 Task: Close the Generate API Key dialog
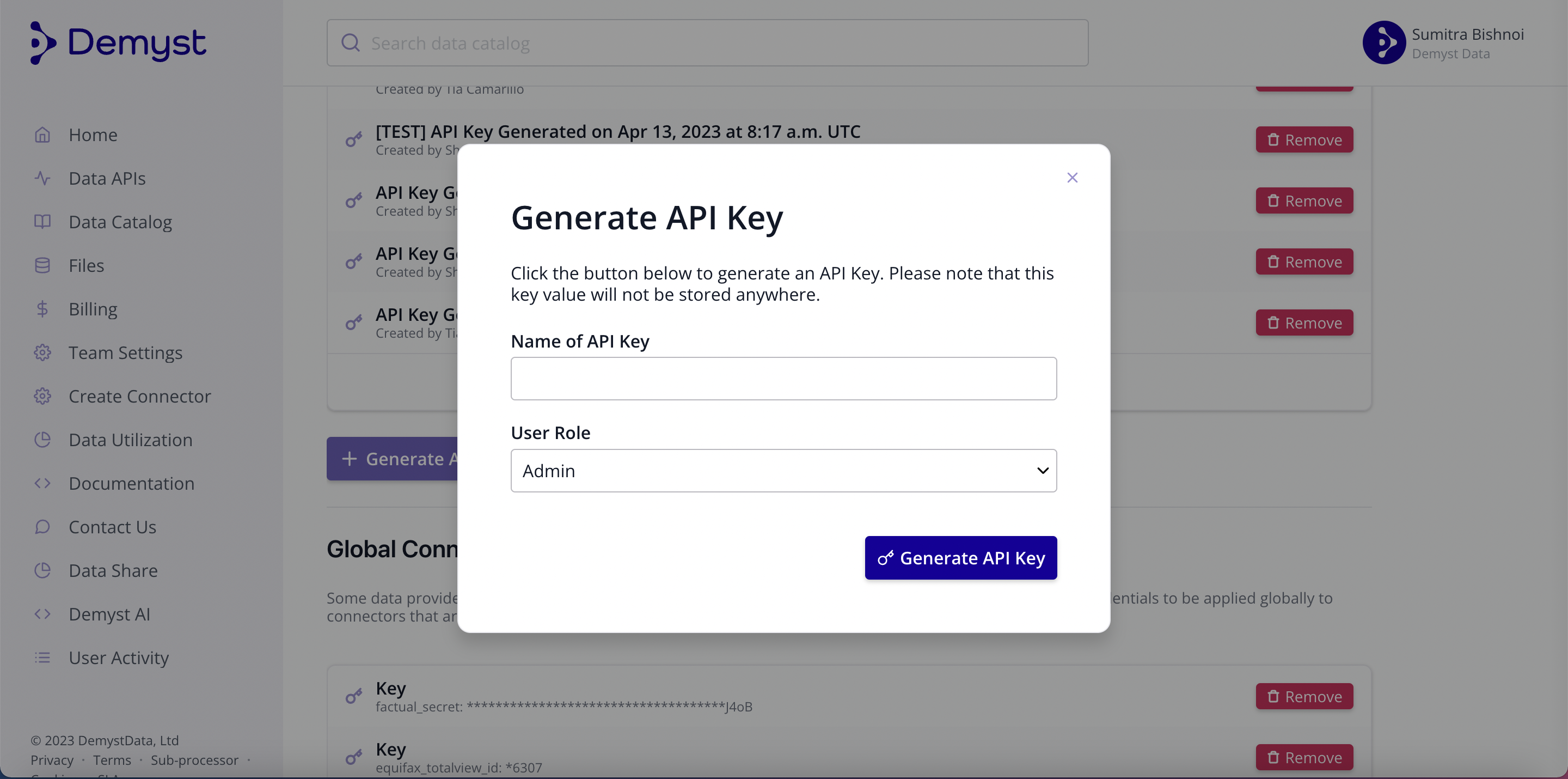tap(1072, 177)
